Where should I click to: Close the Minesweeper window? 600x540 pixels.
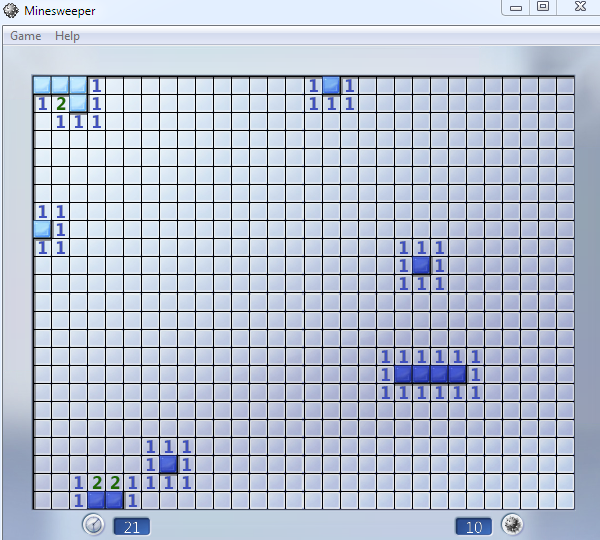(580, 7)
